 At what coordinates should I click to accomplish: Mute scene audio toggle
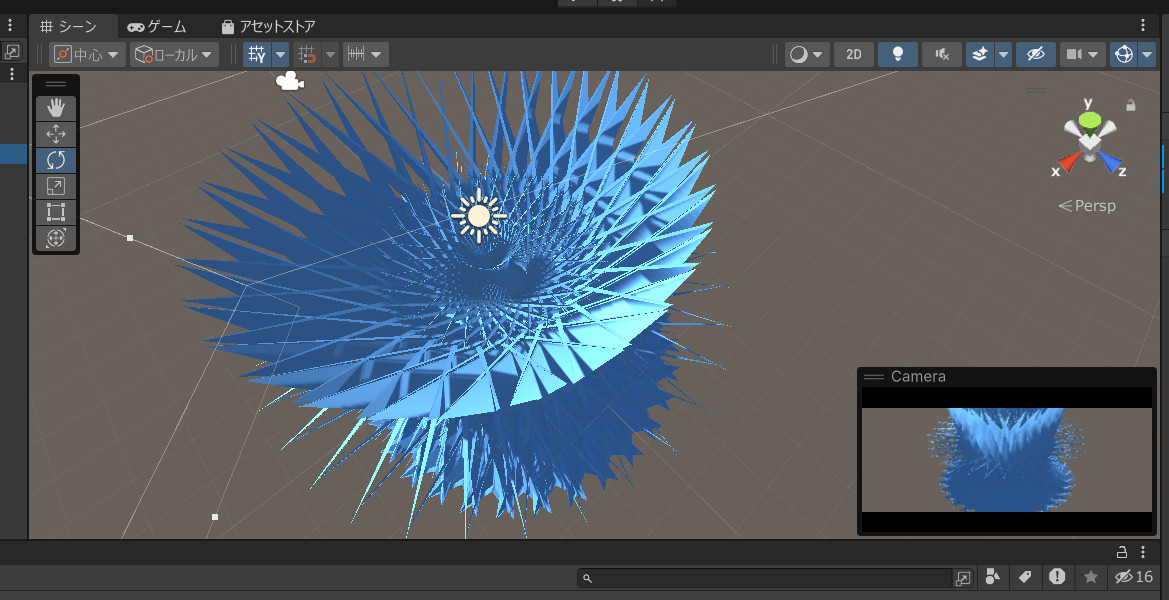click(x=942, y=54)
